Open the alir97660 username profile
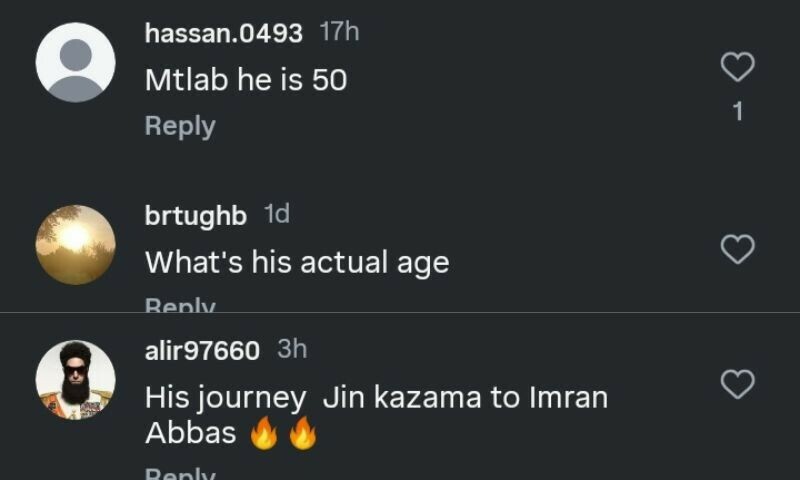This screenshot has height=480, width=800. (202, 351)
